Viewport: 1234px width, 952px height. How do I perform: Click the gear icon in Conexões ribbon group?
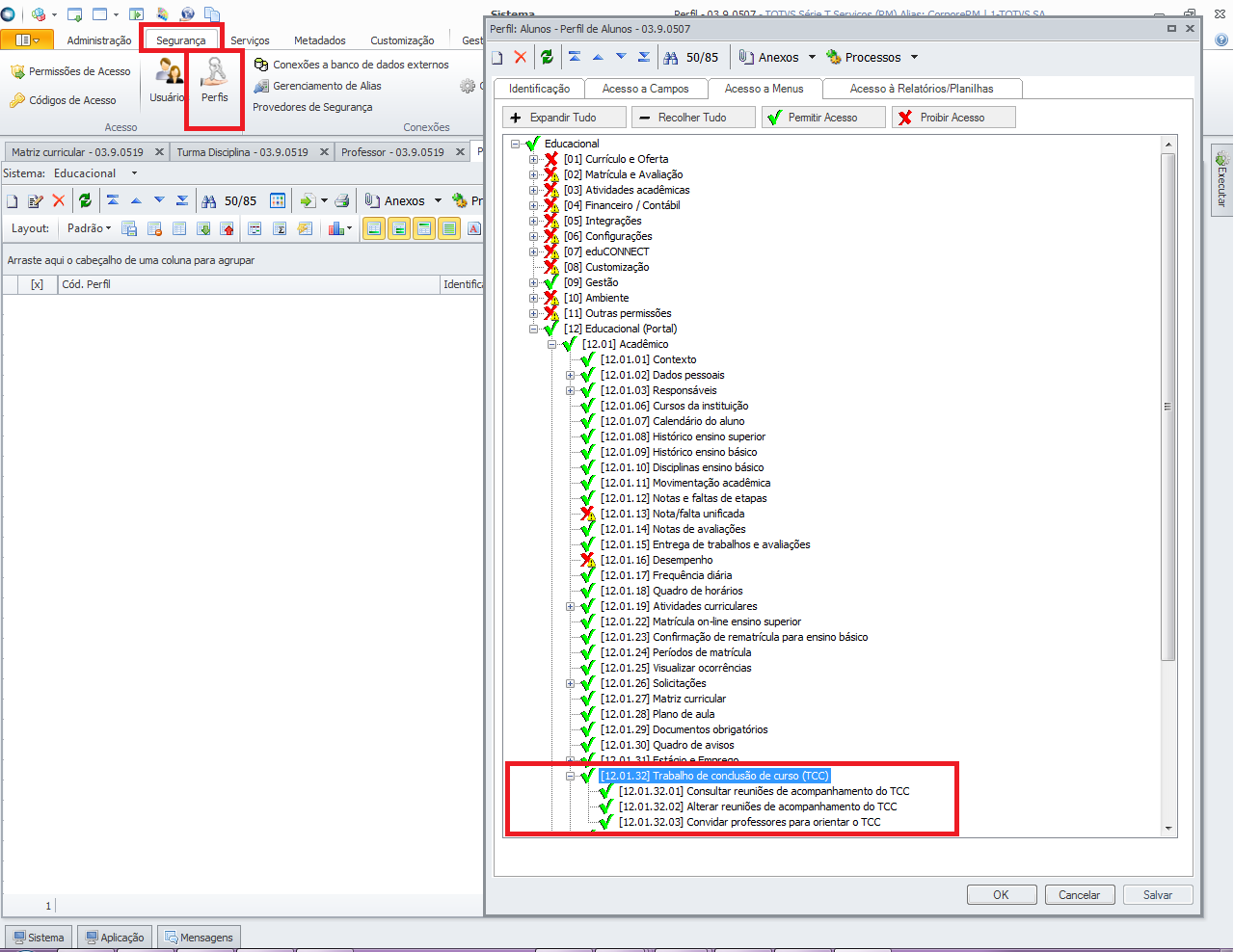coord(469,86)
